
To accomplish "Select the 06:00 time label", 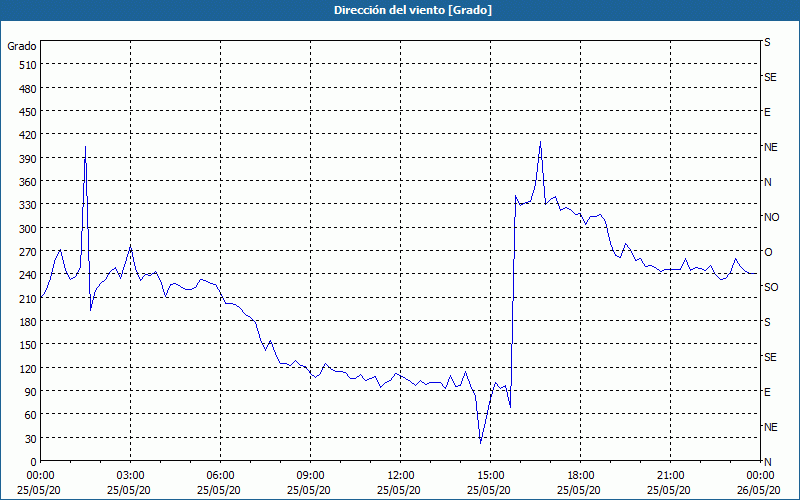I will pos(220,476).
